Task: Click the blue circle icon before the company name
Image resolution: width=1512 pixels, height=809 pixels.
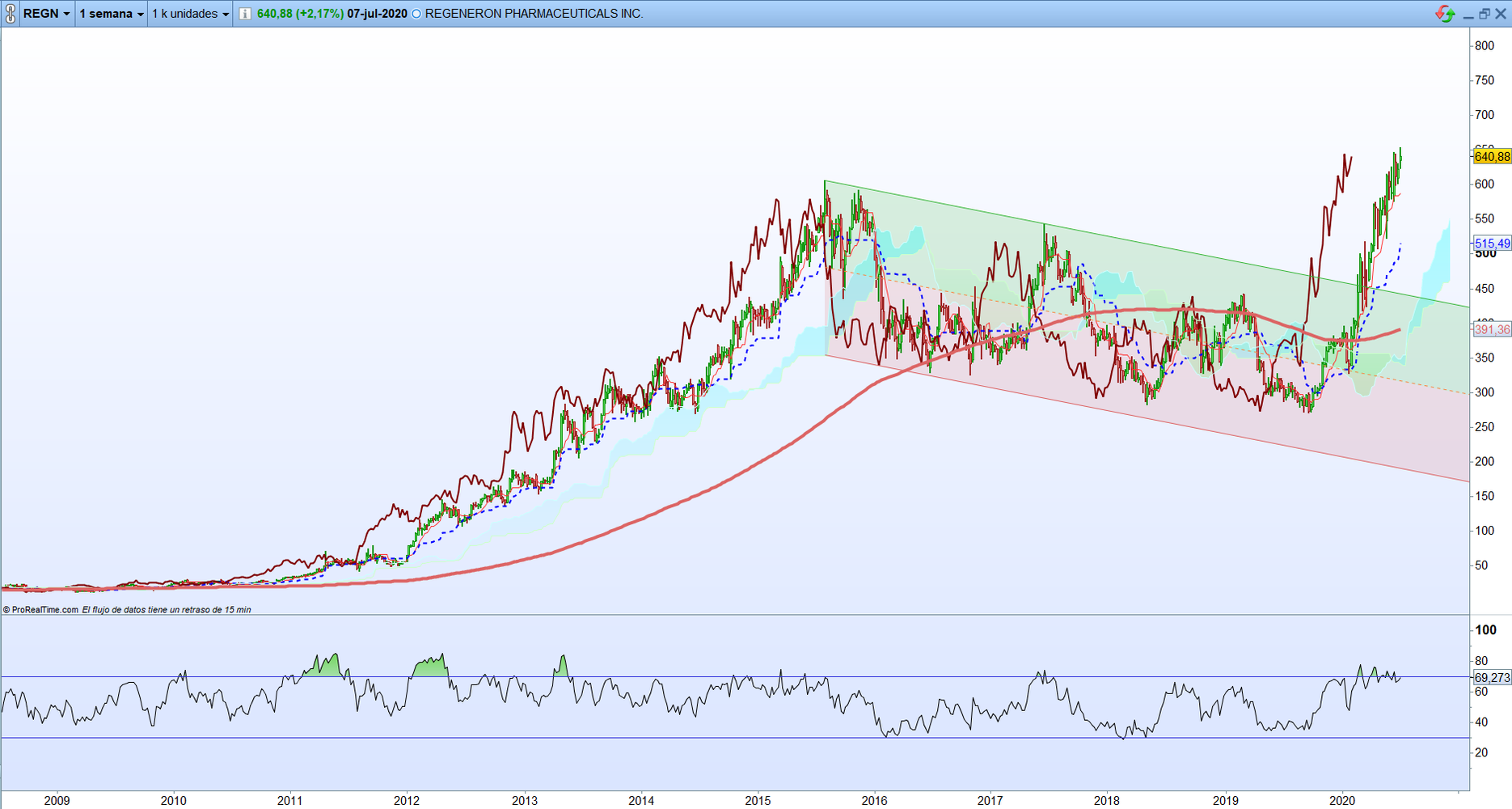Action: [x=416, y=14]
